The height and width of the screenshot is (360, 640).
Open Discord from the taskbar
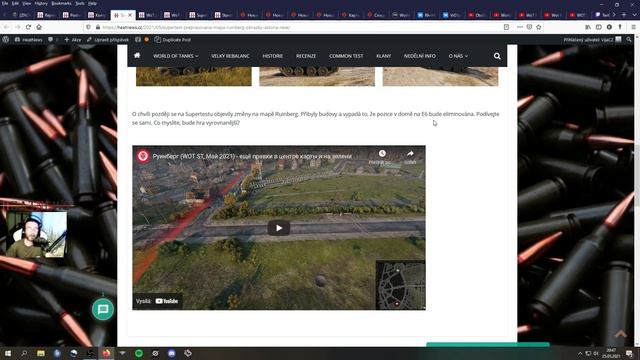coord(171,353)
